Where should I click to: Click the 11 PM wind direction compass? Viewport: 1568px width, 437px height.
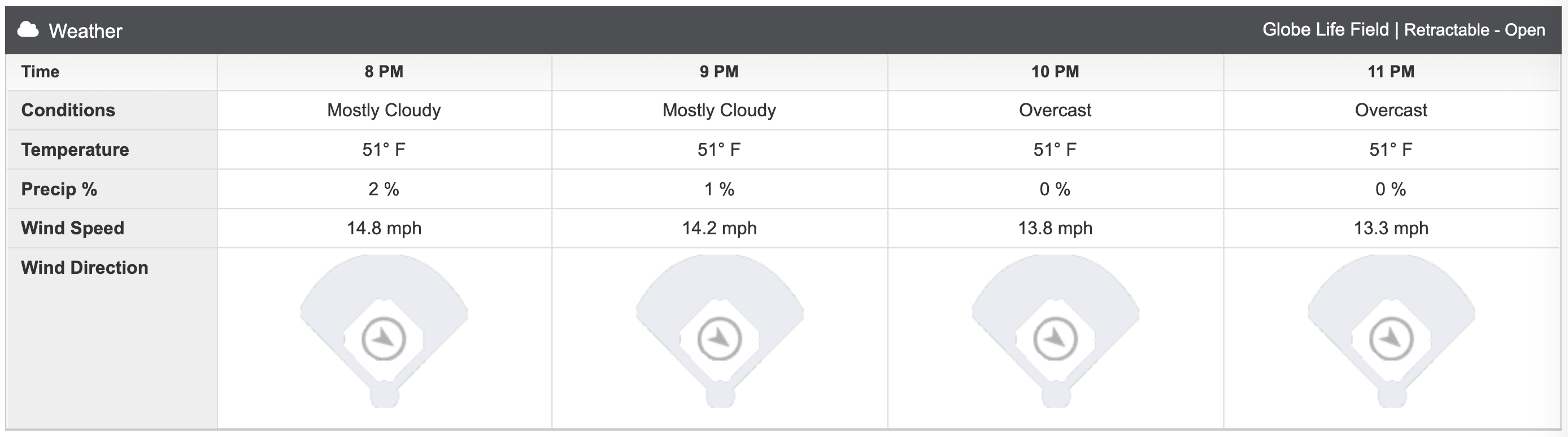coord(1391,338)
